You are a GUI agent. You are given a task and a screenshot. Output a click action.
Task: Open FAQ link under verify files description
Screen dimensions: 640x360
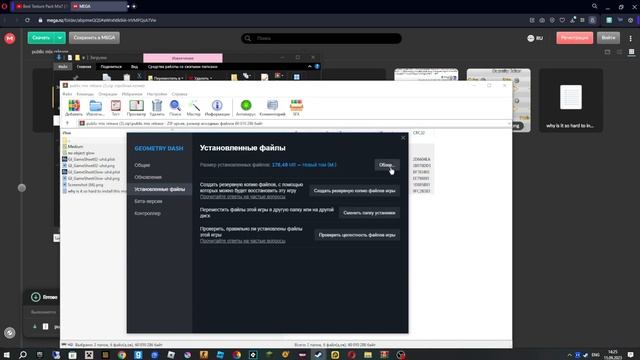(242, 241)
